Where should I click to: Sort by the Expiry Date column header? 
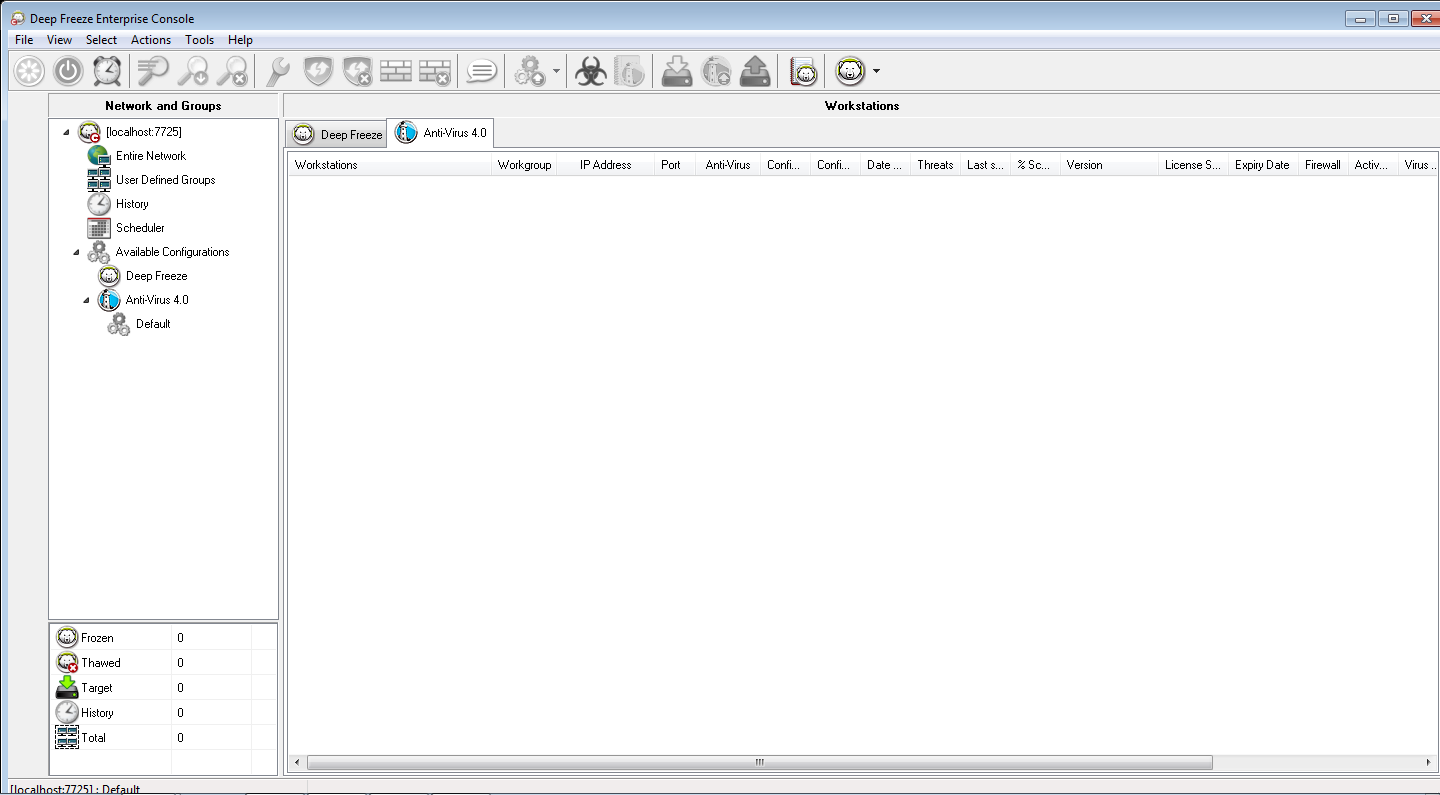click(1262, 165)
